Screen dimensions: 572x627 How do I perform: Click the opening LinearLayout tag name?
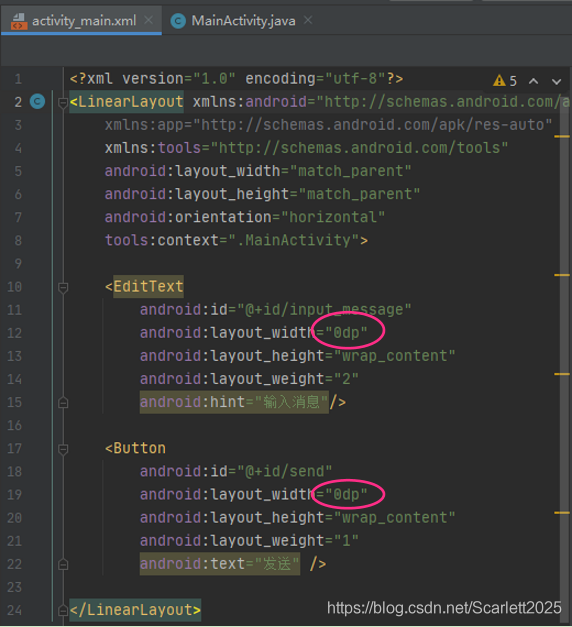pos(131,102)
